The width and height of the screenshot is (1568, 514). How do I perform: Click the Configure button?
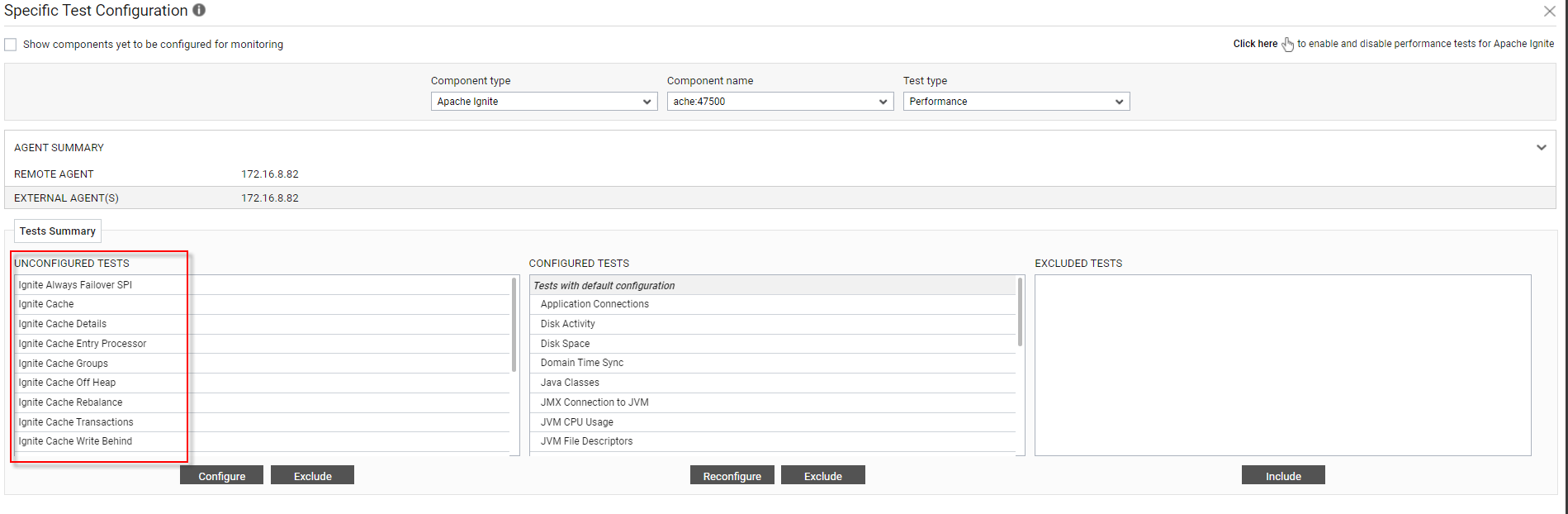221,476
